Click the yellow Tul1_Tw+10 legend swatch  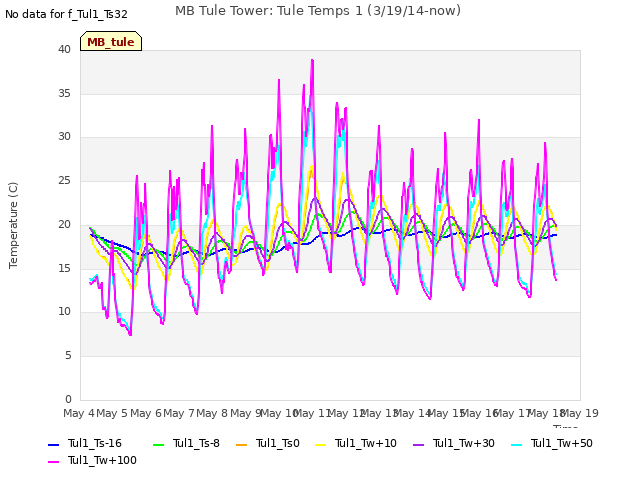tap(321, 444)
